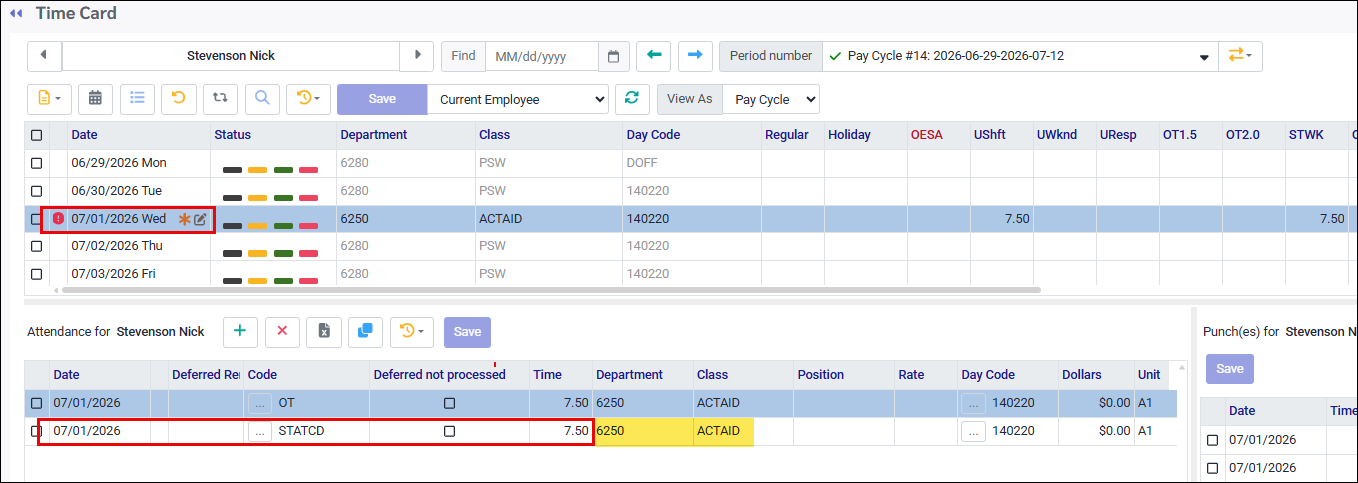The width and height of the screenshot is (1358, 483).
Task: Export attendance to Excel icon
Action: [x=324, y=331]
